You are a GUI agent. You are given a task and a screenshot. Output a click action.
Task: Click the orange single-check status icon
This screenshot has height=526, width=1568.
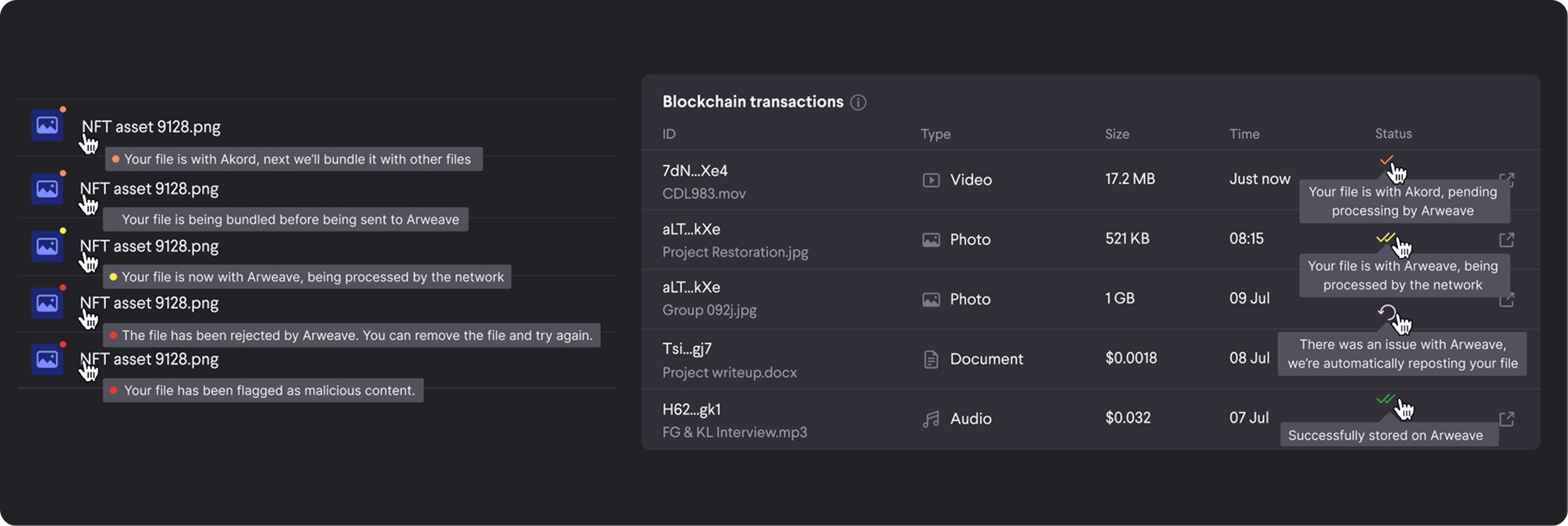click(x=1386, y=161)
